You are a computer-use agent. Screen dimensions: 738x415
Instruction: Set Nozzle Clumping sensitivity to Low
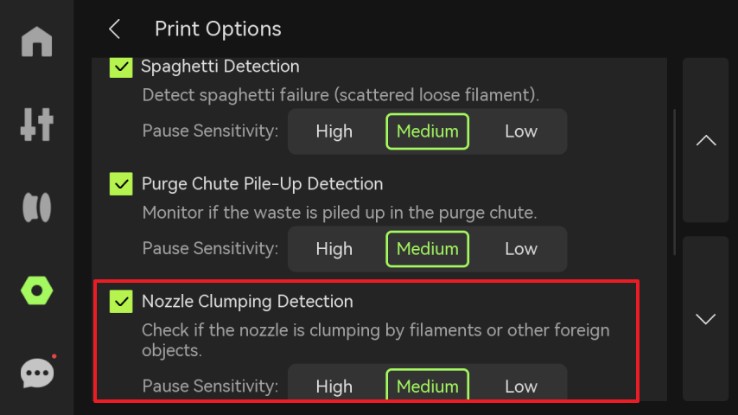(x=521, y=386)
